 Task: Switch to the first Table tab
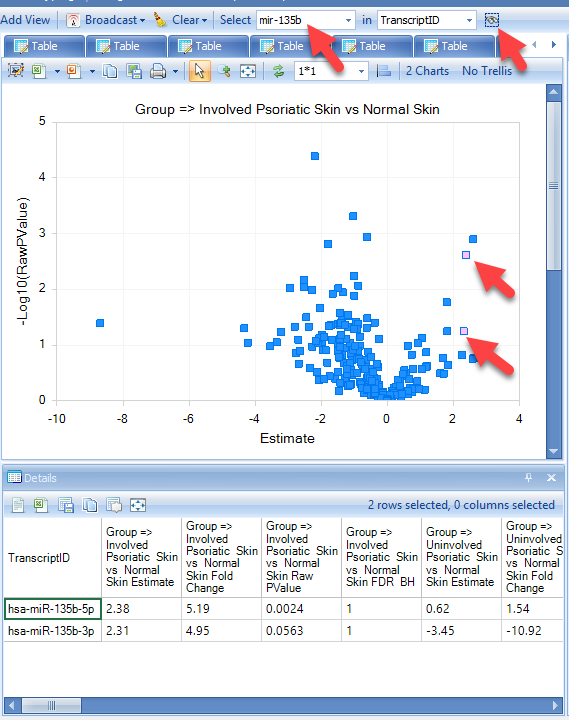point(44,46)
